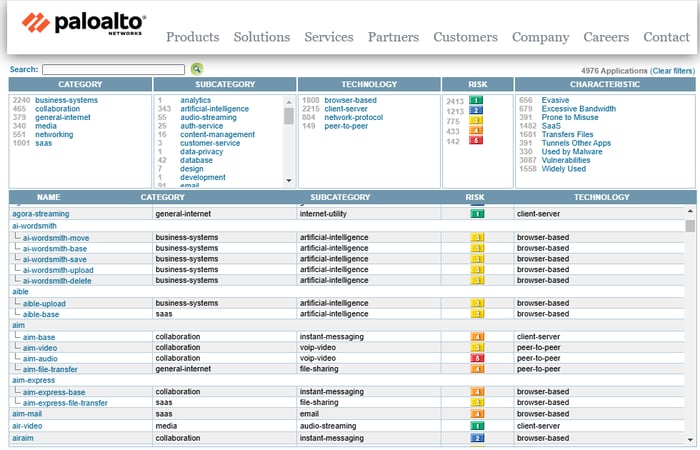The width and height of the screenshot is (700, 450).
Task: Click subcategory list scroll down arrow
Action: 289,180
